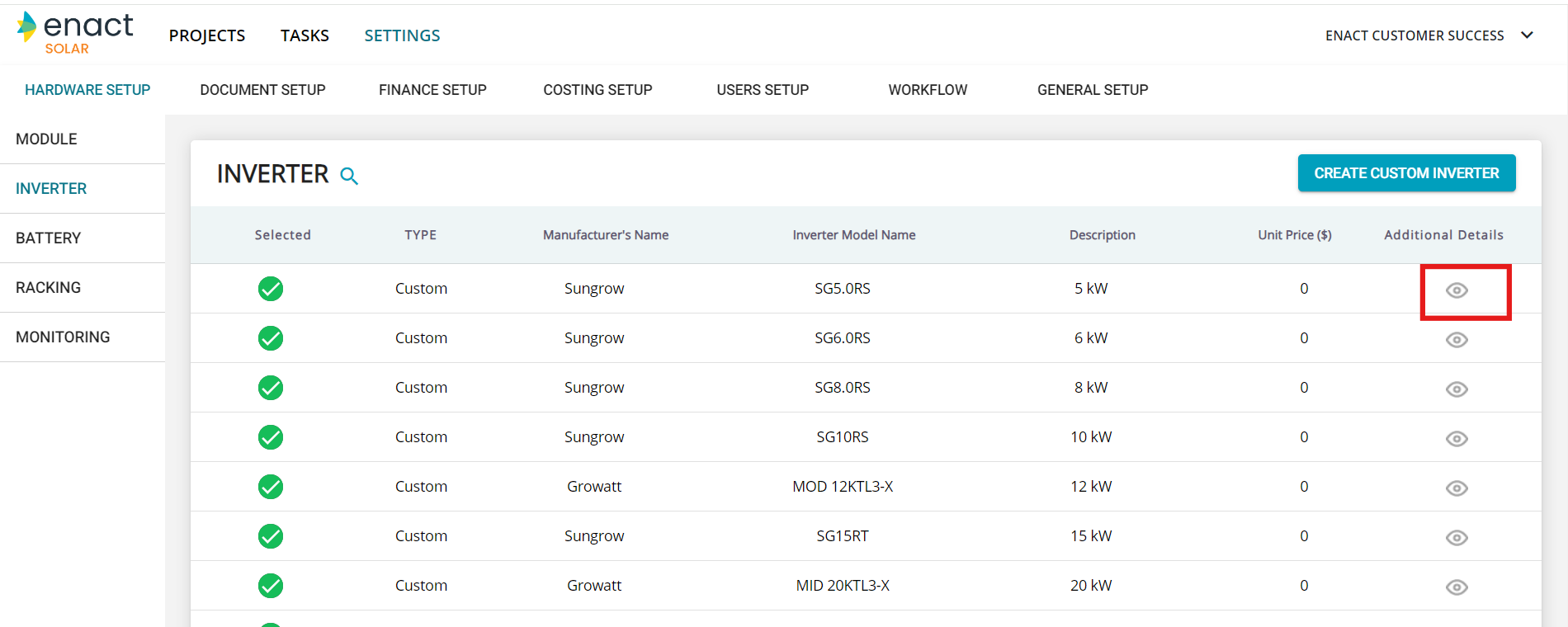Open the Settings menu
The width and height of the screenshot is (1568, 627).
(x=402, y=35)
